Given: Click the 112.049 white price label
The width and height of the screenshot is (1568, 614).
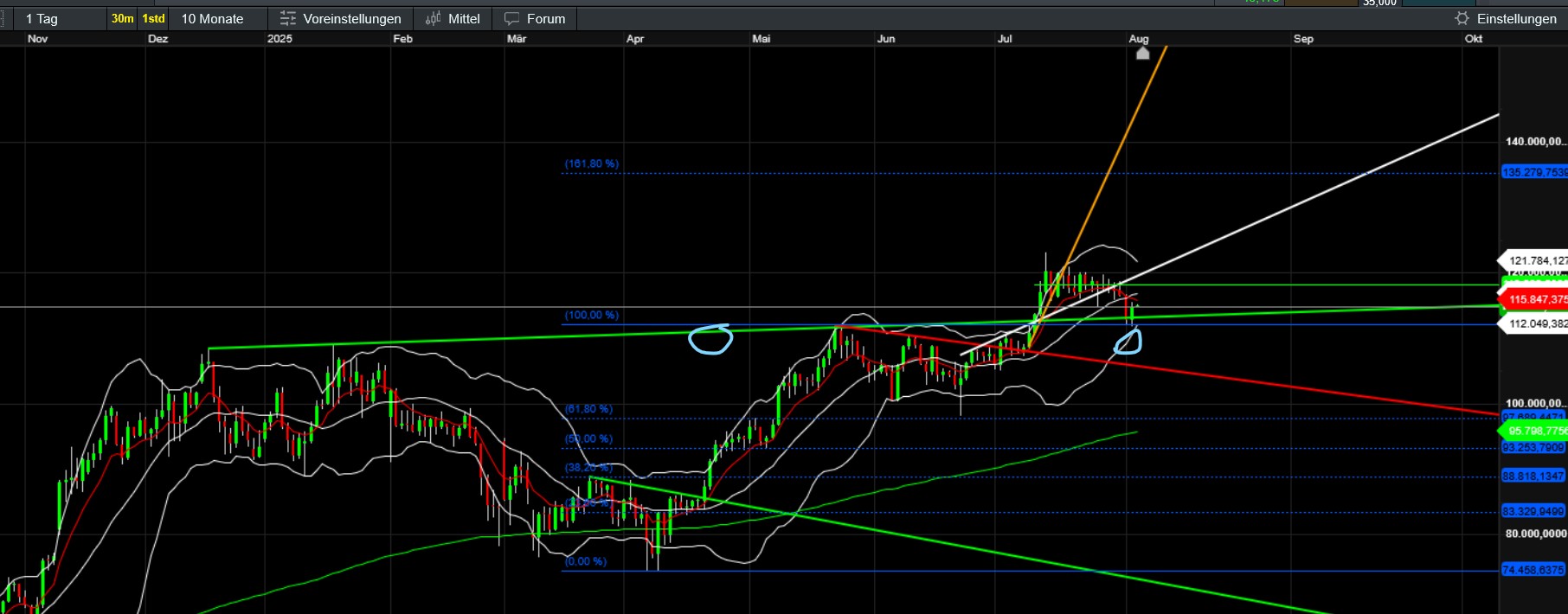Looking at the screenshot, I should pos(1533,323).
